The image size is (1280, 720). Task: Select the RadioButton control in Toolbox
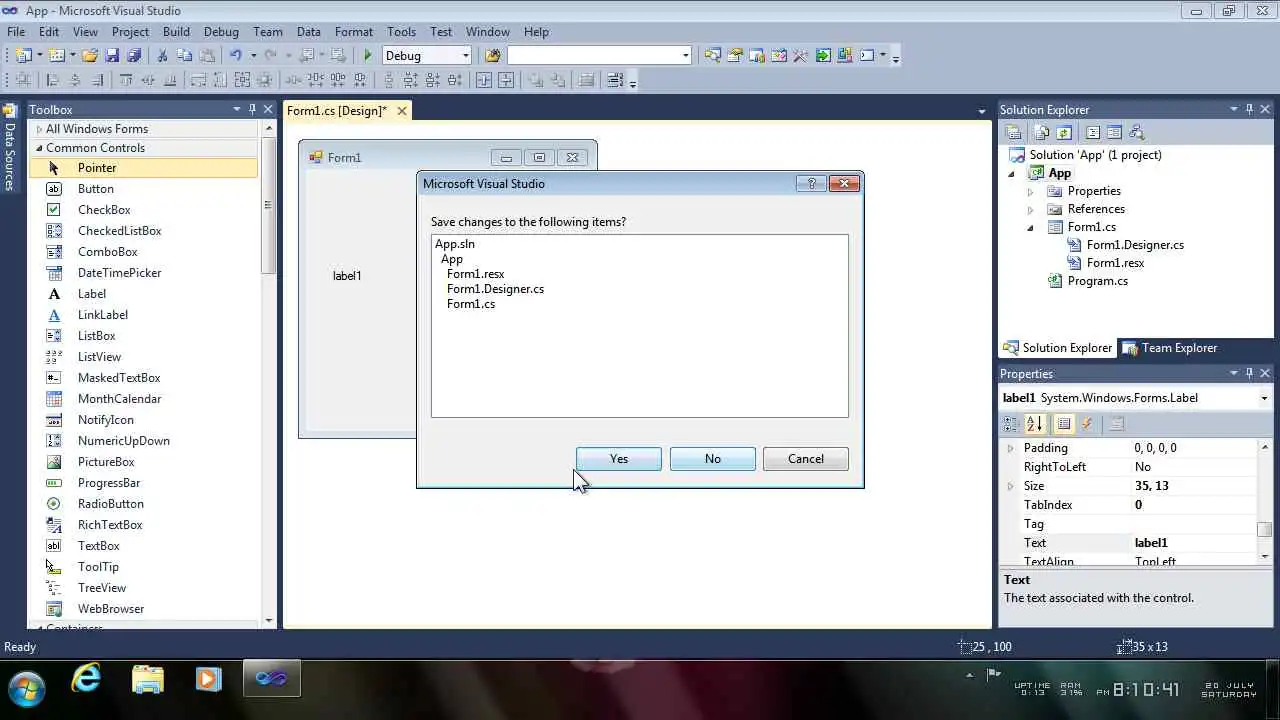[x=144, y=504]
